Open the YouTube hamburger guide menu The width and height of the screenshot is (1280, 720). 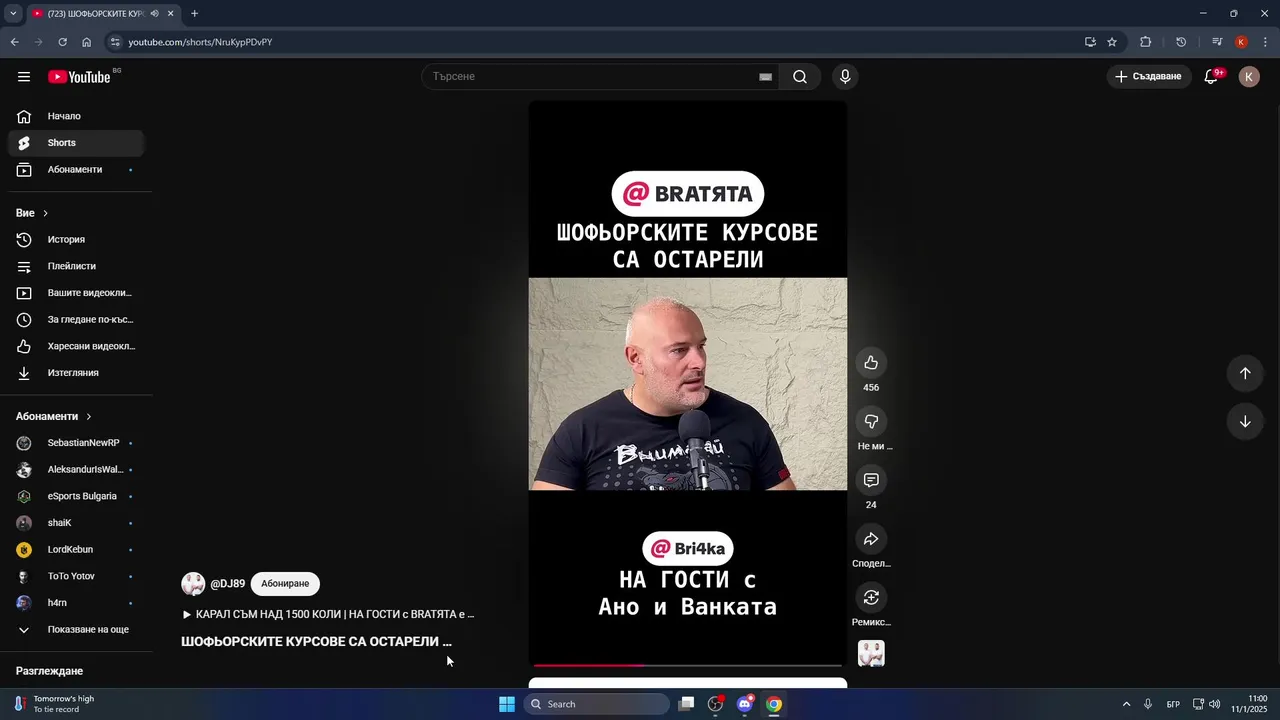[24, 77]
